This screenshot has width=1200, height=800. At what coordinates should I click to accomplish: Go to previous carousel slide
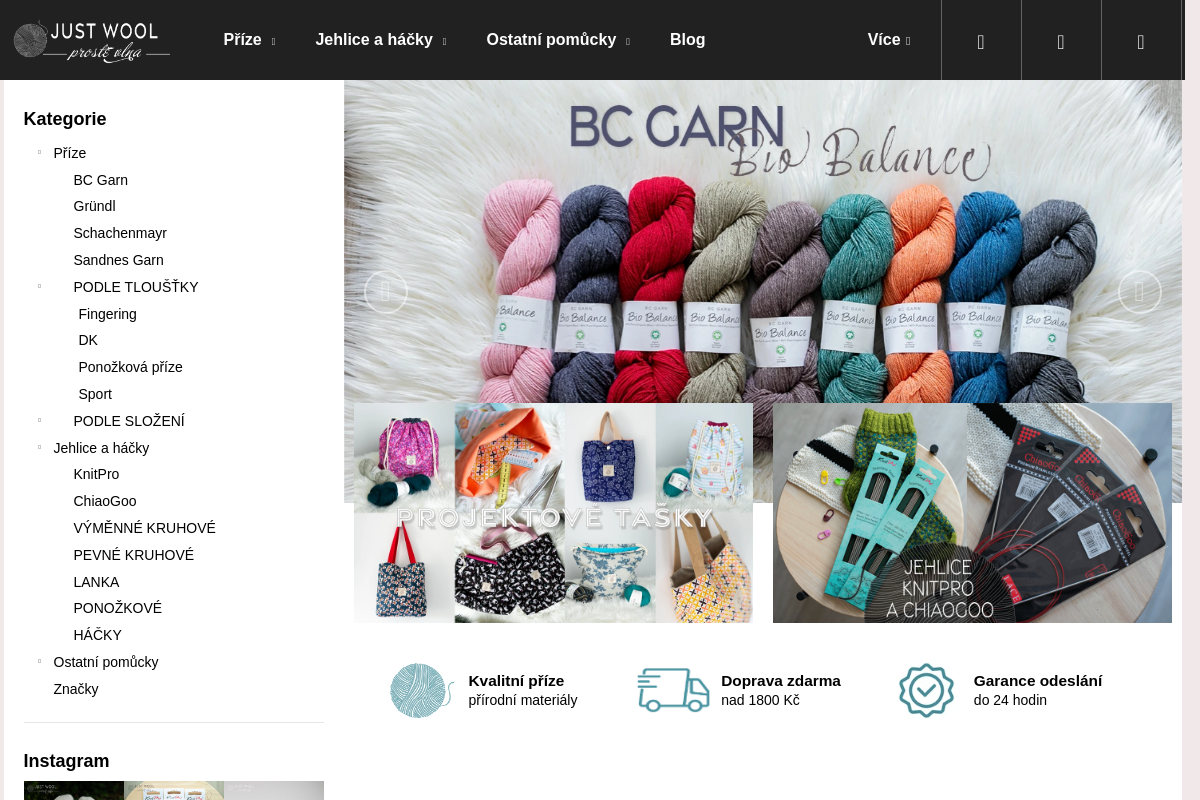point(385,292)
